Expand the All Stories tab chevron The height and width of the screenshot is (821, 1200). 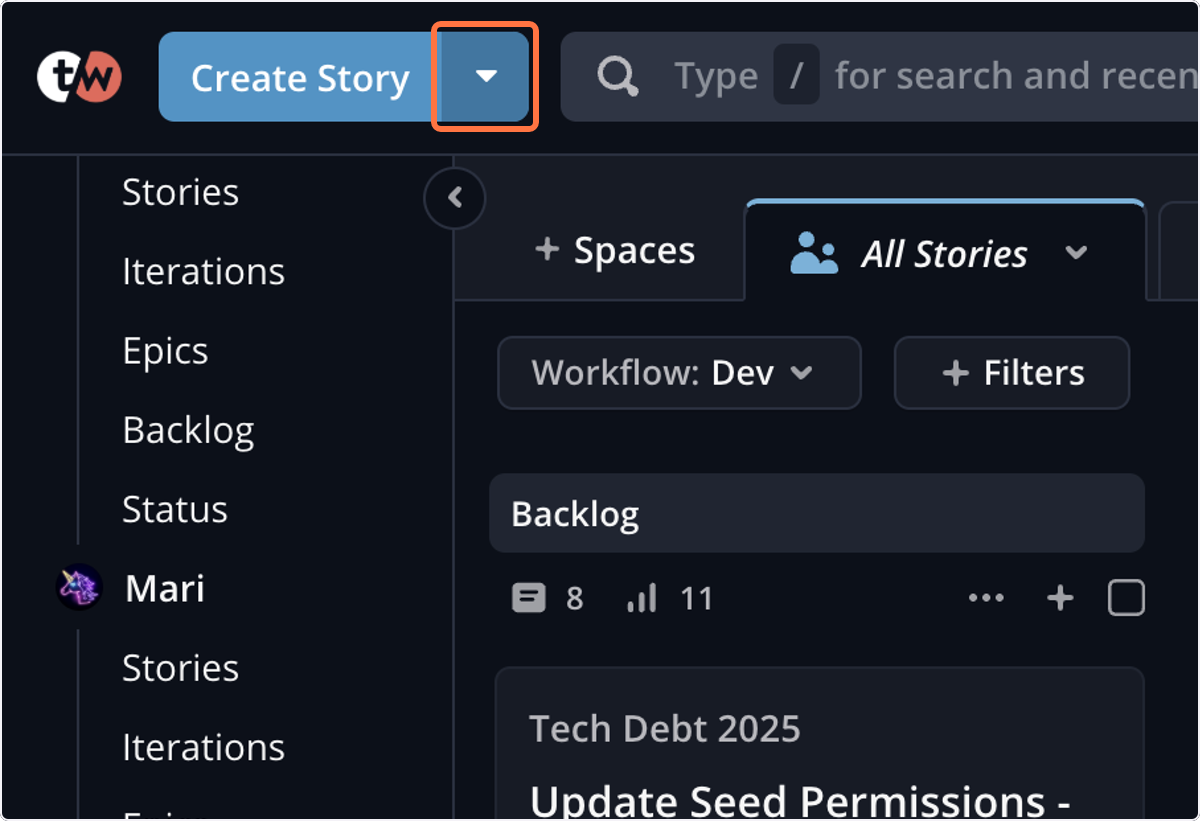click(x=1076, y=253)
